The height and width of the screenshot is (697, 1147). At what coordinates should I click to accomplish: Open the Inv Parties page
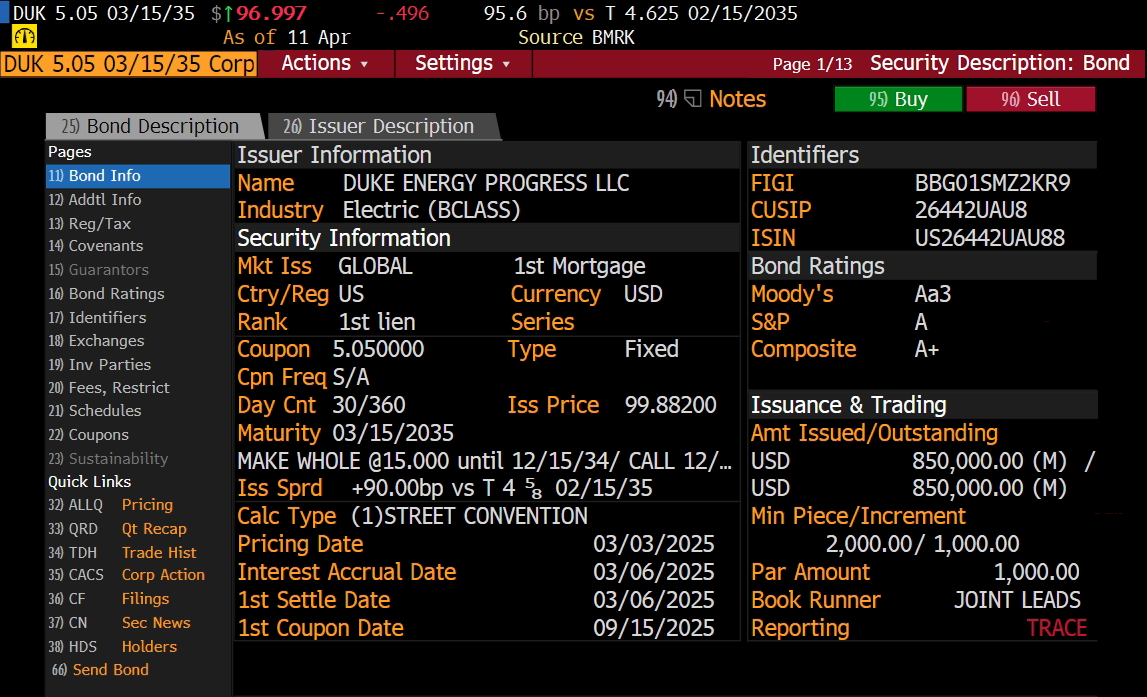(x=99, y=364)
